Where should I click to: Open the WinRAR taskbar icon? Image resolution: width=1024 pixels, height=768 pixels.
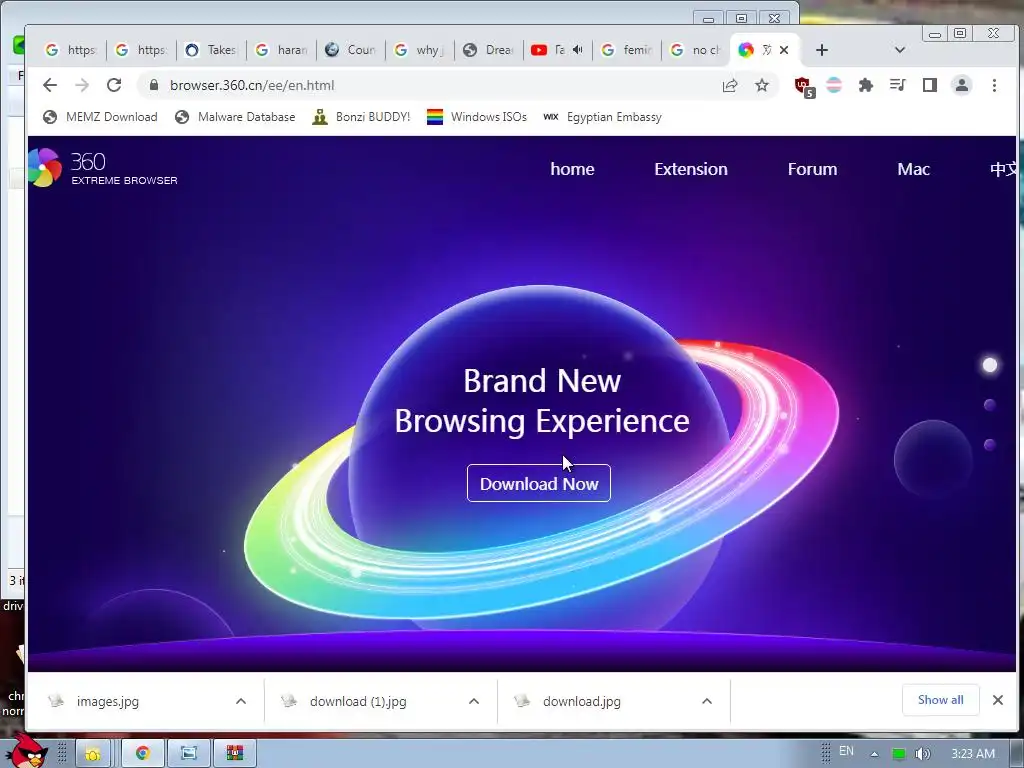pos(235,754)
